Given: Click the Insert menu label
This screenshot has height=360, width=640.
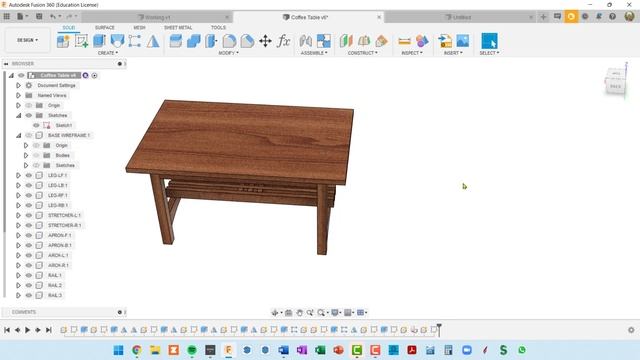Looking at the screenshot, I should click(453, 53).
